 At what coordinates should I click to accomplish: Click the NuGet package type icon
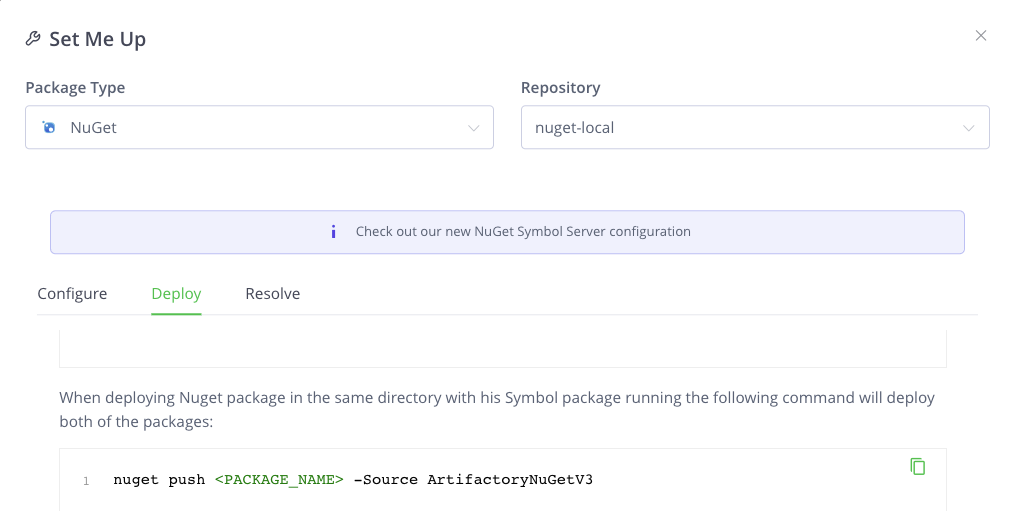point(49,127)
